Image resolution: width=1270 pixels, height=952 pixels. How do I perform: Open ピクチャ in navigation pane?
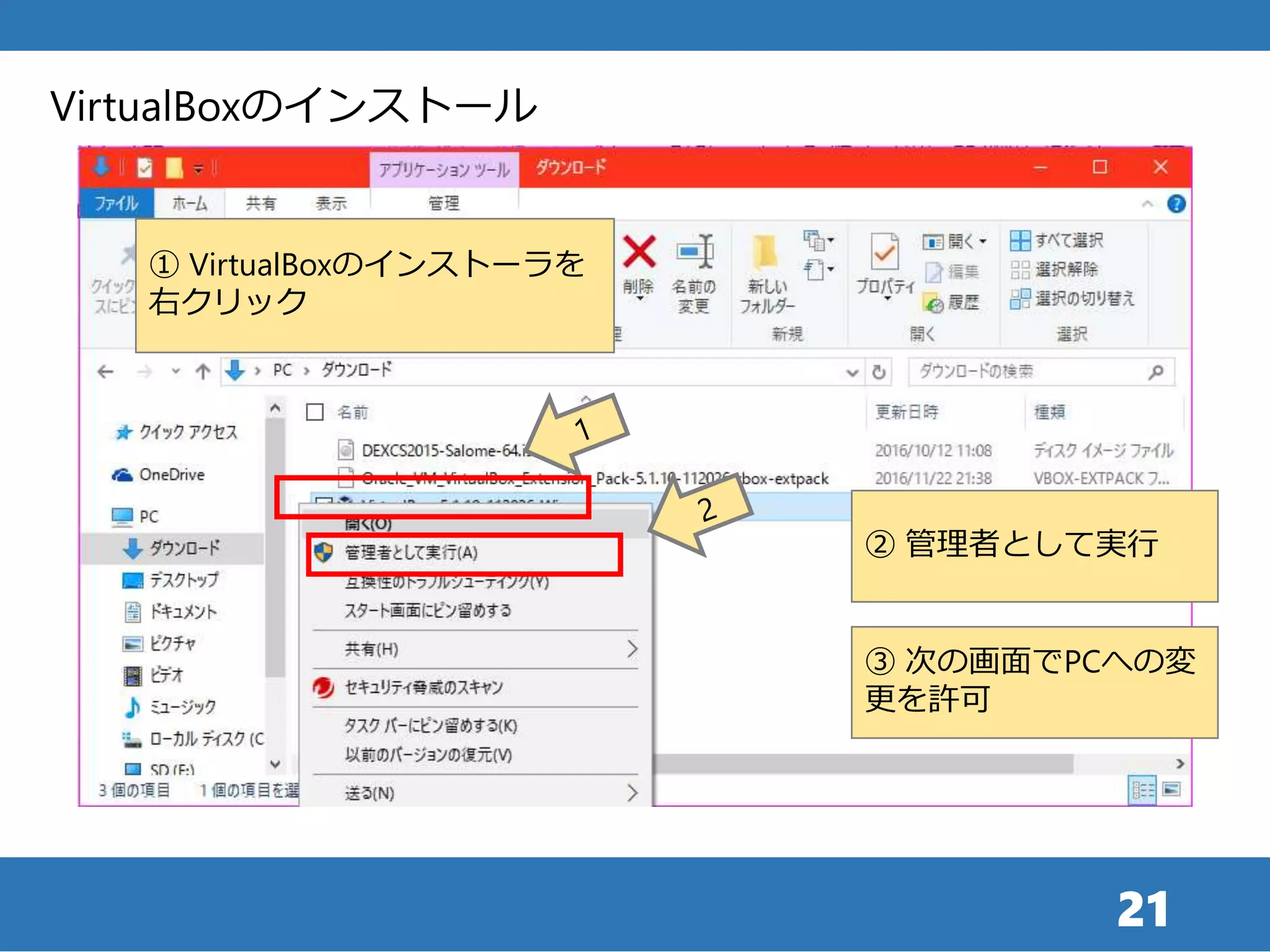click(x=159, y=644)
